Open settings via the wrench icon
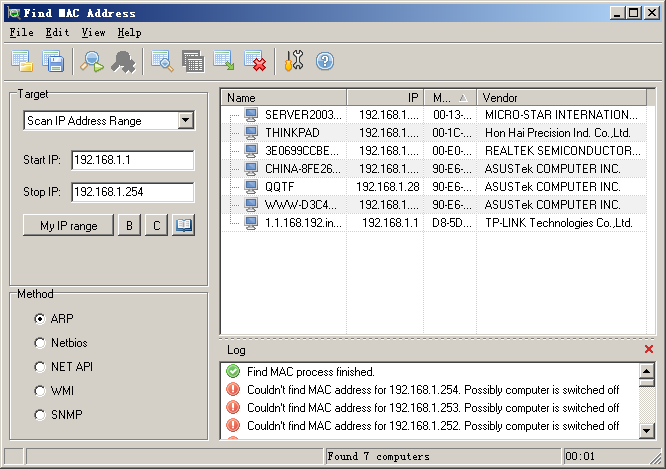666x469 pixels. point(293,62)
